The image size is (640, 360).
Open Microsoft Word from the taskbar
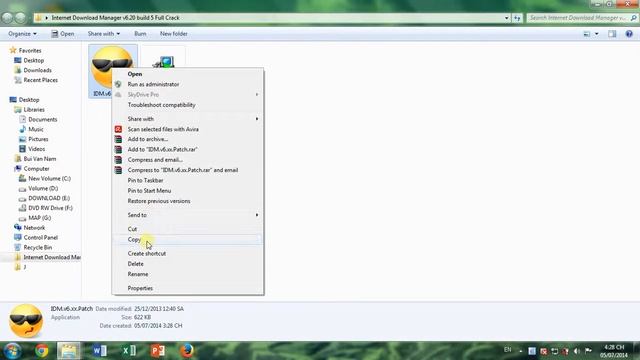[99, 351]
